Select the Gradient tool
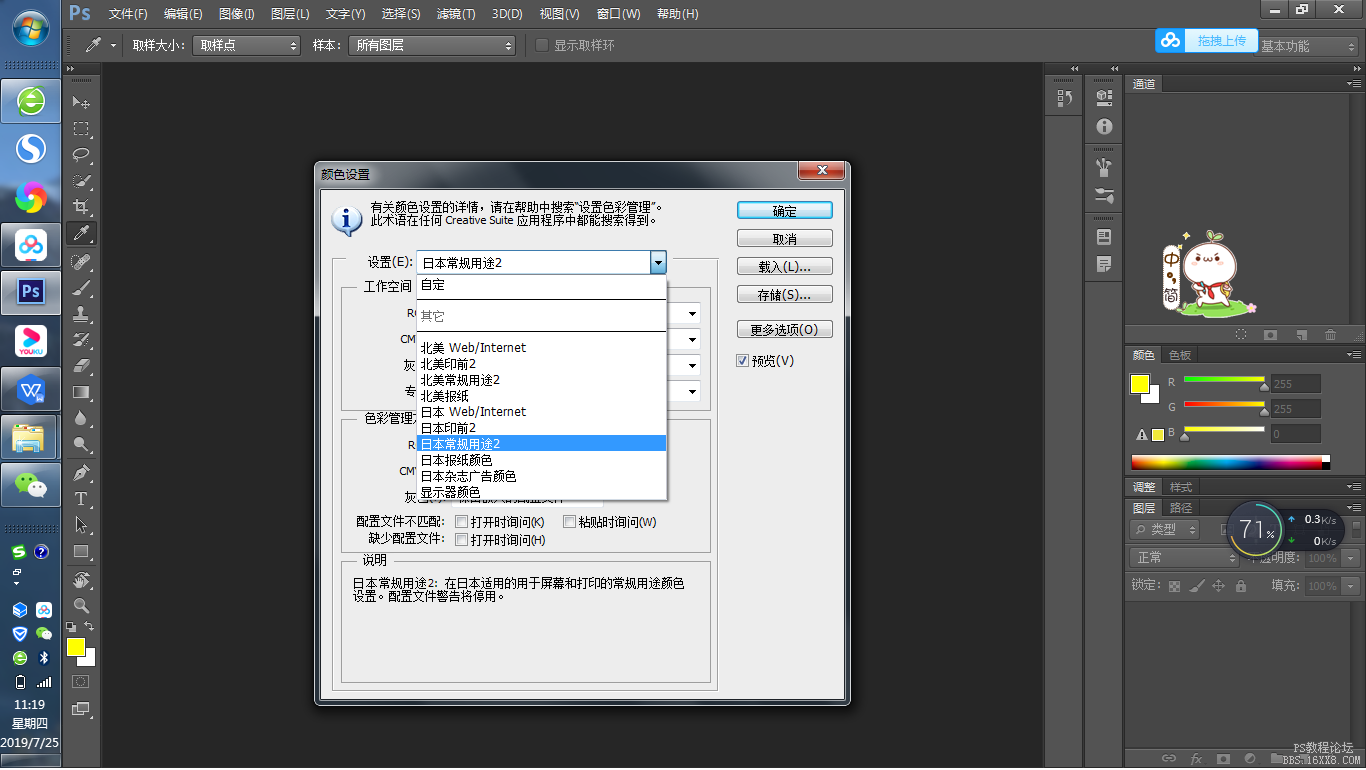The width and height of the screenshot is (1366, 770). tap(81, 392)
